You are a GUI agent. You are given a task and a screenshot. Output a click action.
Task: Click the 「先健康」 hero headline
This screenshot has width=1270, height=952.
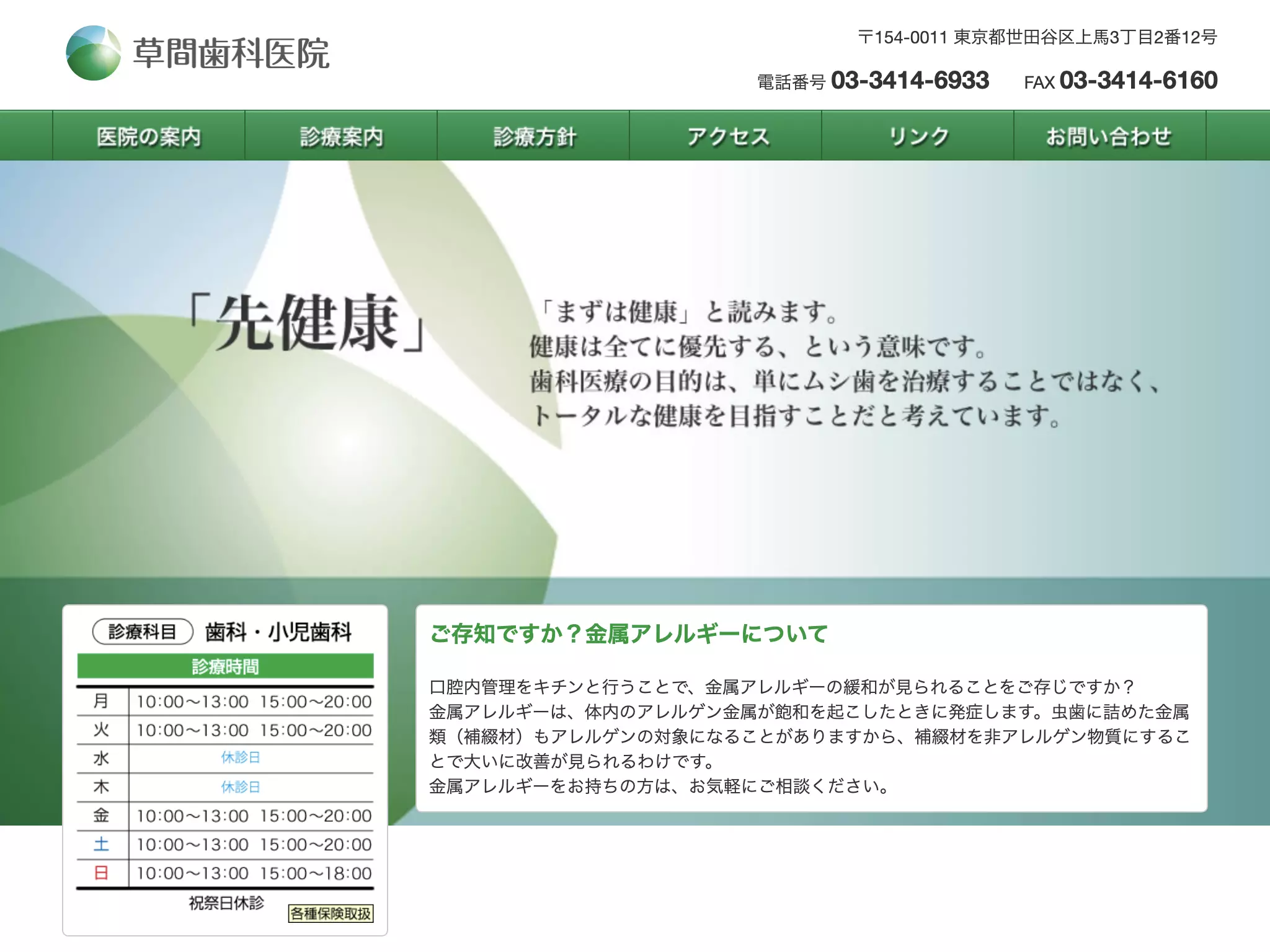[x=307, y=322]
